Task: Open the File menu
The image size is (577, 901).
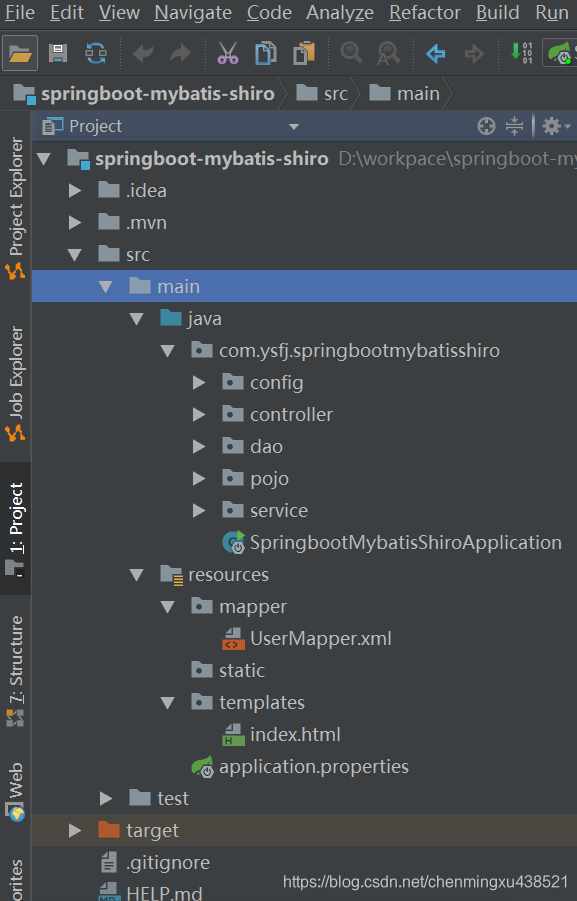Action: pos(20,13)
